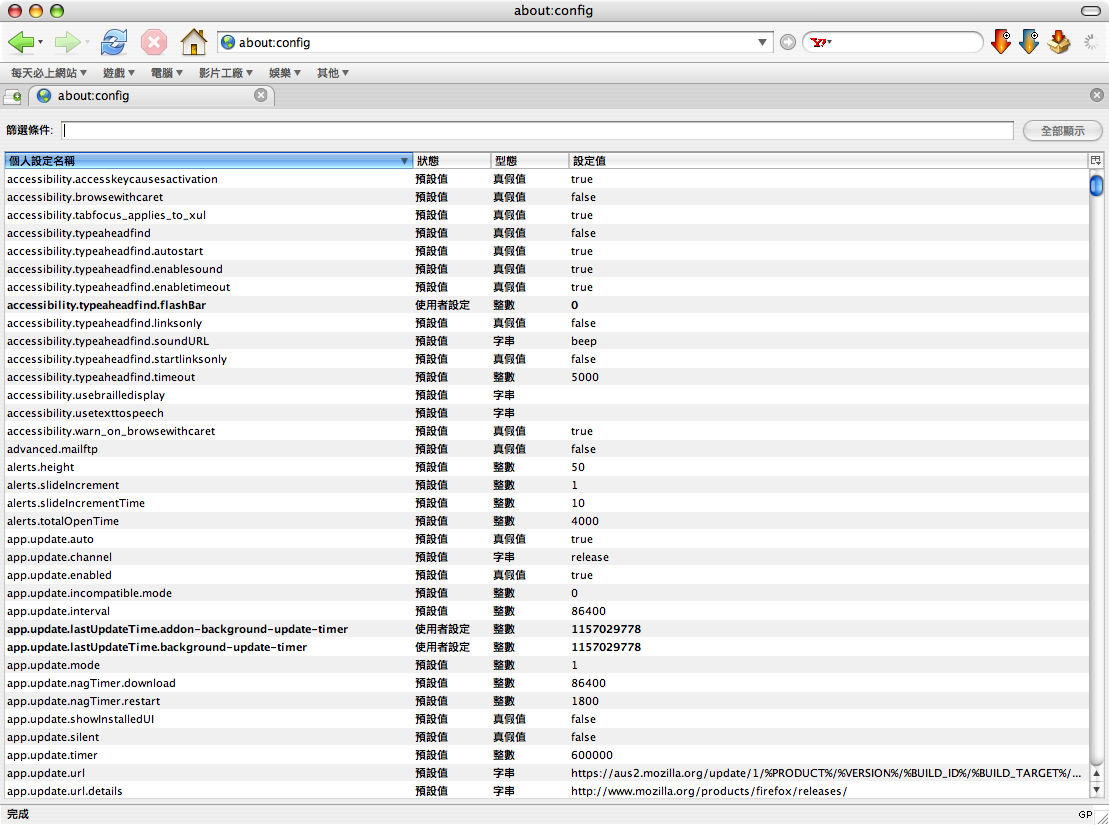Open the 電腦 bookmarks folder

point(167,73)
